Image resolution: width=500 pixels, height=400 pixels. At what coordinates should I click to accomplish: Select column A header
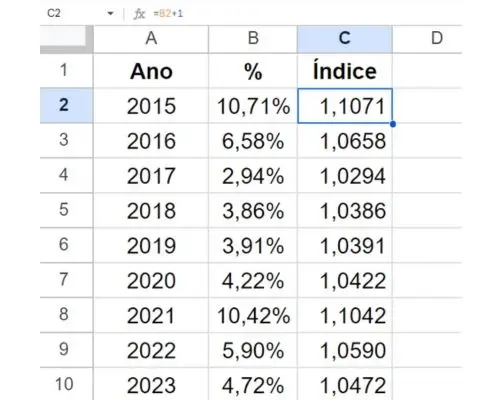coord(151,39)
